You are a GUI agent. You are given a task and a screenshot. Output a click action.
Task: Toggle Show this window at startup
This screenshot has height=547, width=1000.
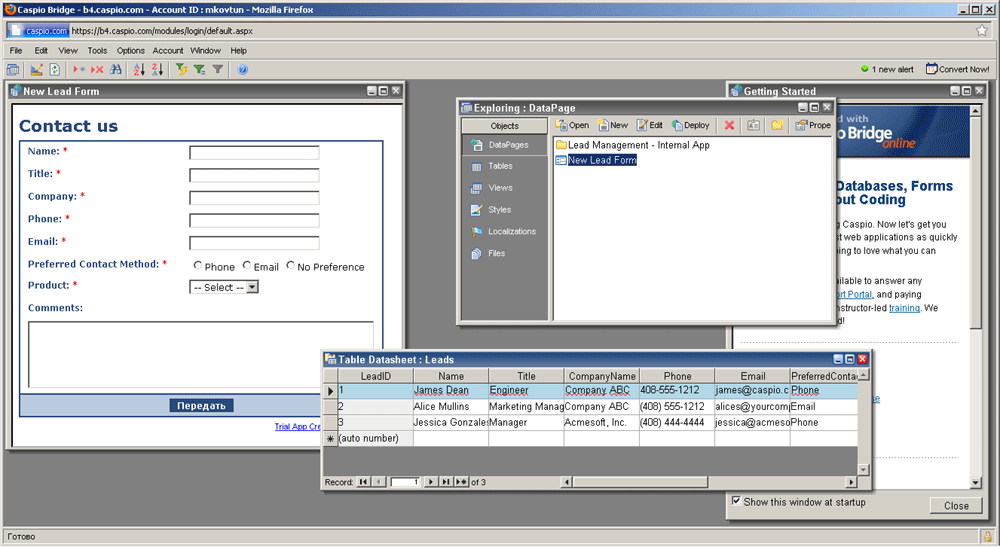(737, 501)
